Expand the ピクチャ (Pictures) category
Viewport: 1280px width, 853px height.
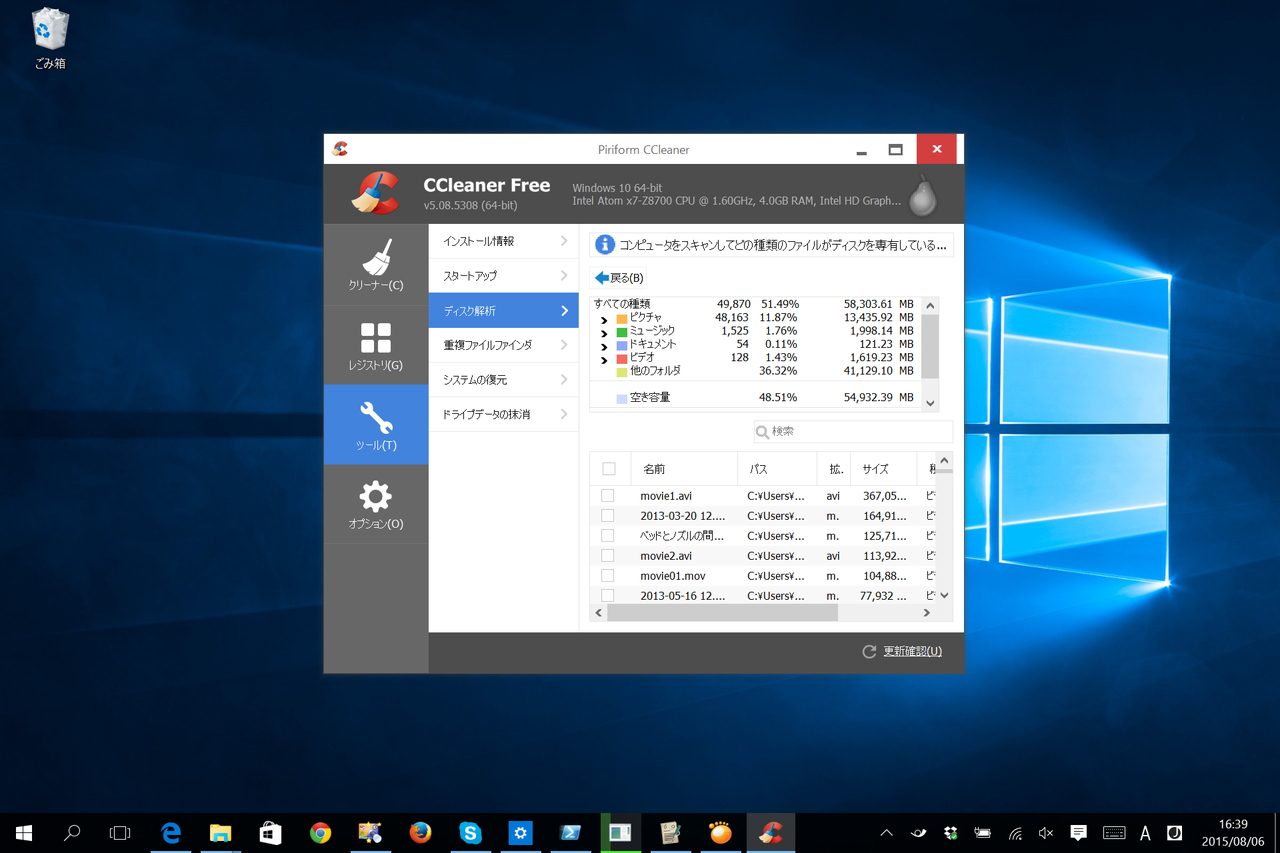pyautogui.click(x=604, y=320)
